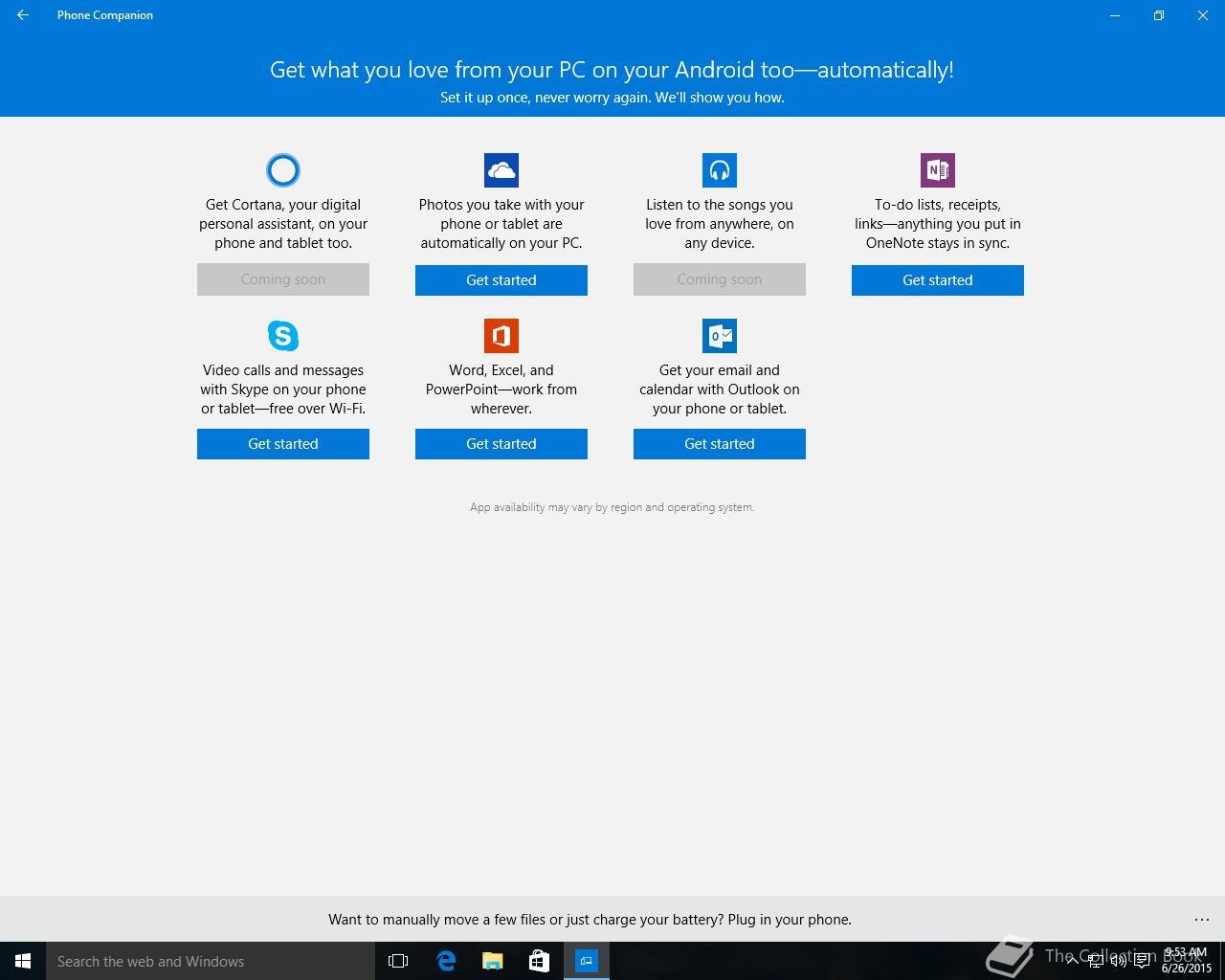Screen dimensions: 1225x980
Task: Click the 'Word, Excel, and PowerPoint' description
Action: click(501, 390)
